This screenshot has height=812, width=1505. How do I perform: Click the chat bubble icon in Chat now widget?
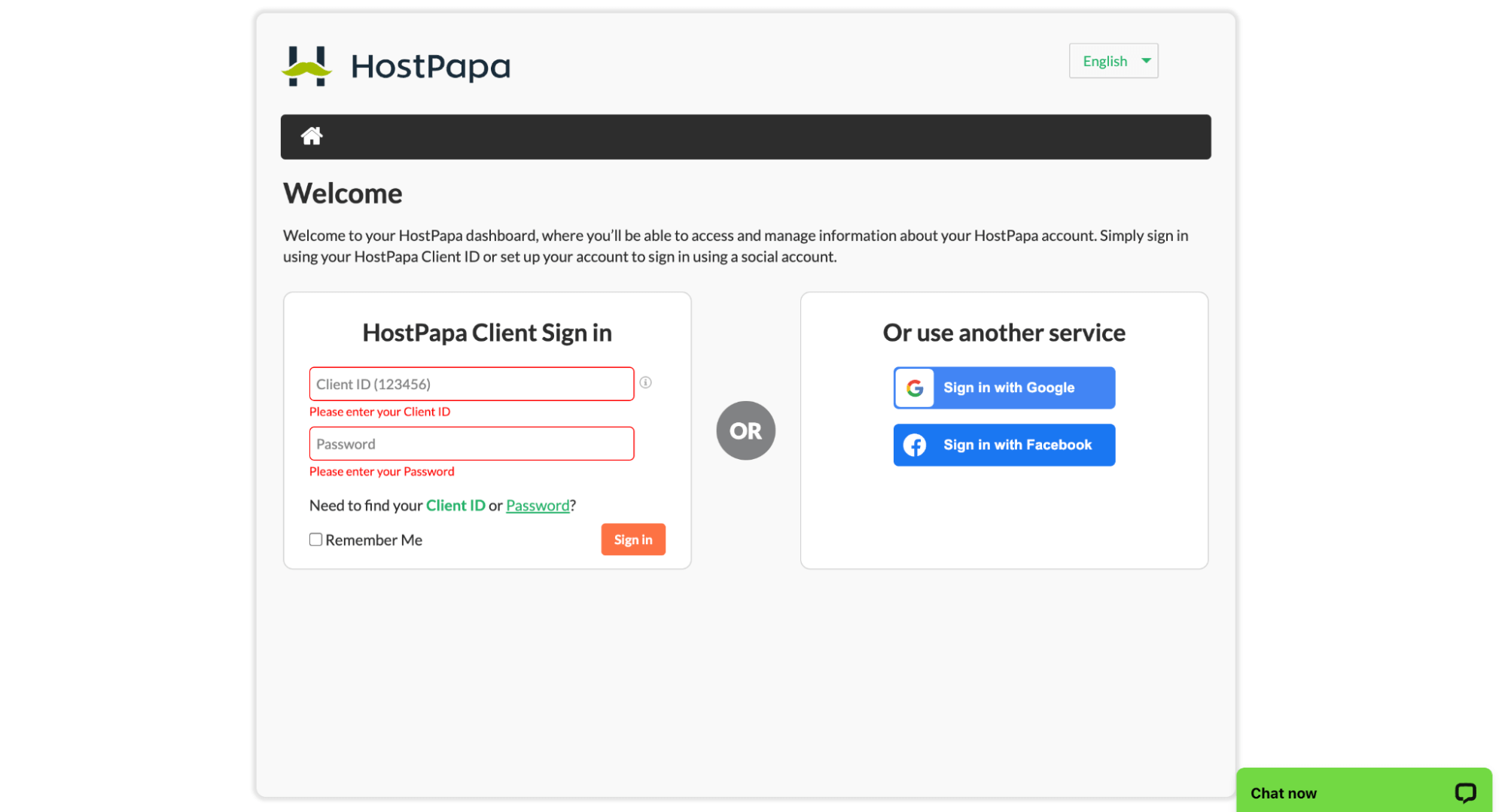(1466, 792)
